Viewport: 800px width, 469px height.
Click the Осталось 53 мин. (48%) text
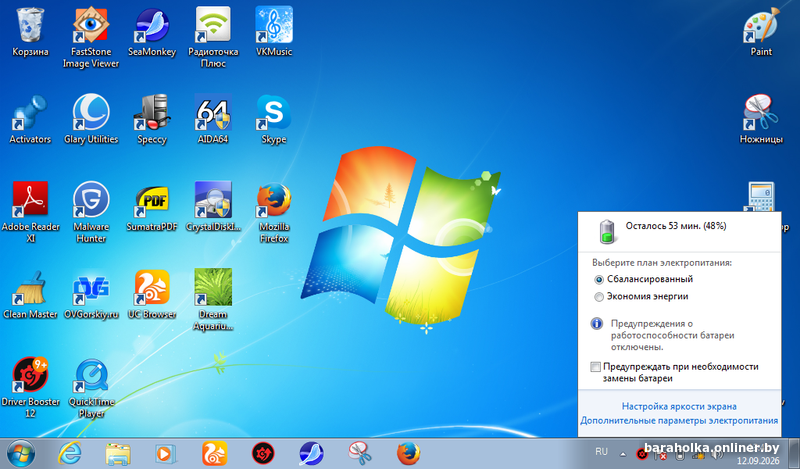coord(676,226)
